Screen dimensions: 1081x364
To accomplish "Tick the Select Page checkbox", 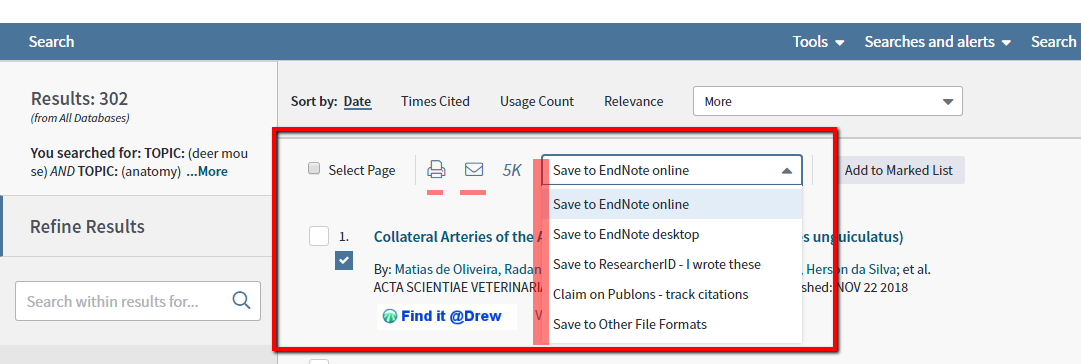I will tap(314, 169).
